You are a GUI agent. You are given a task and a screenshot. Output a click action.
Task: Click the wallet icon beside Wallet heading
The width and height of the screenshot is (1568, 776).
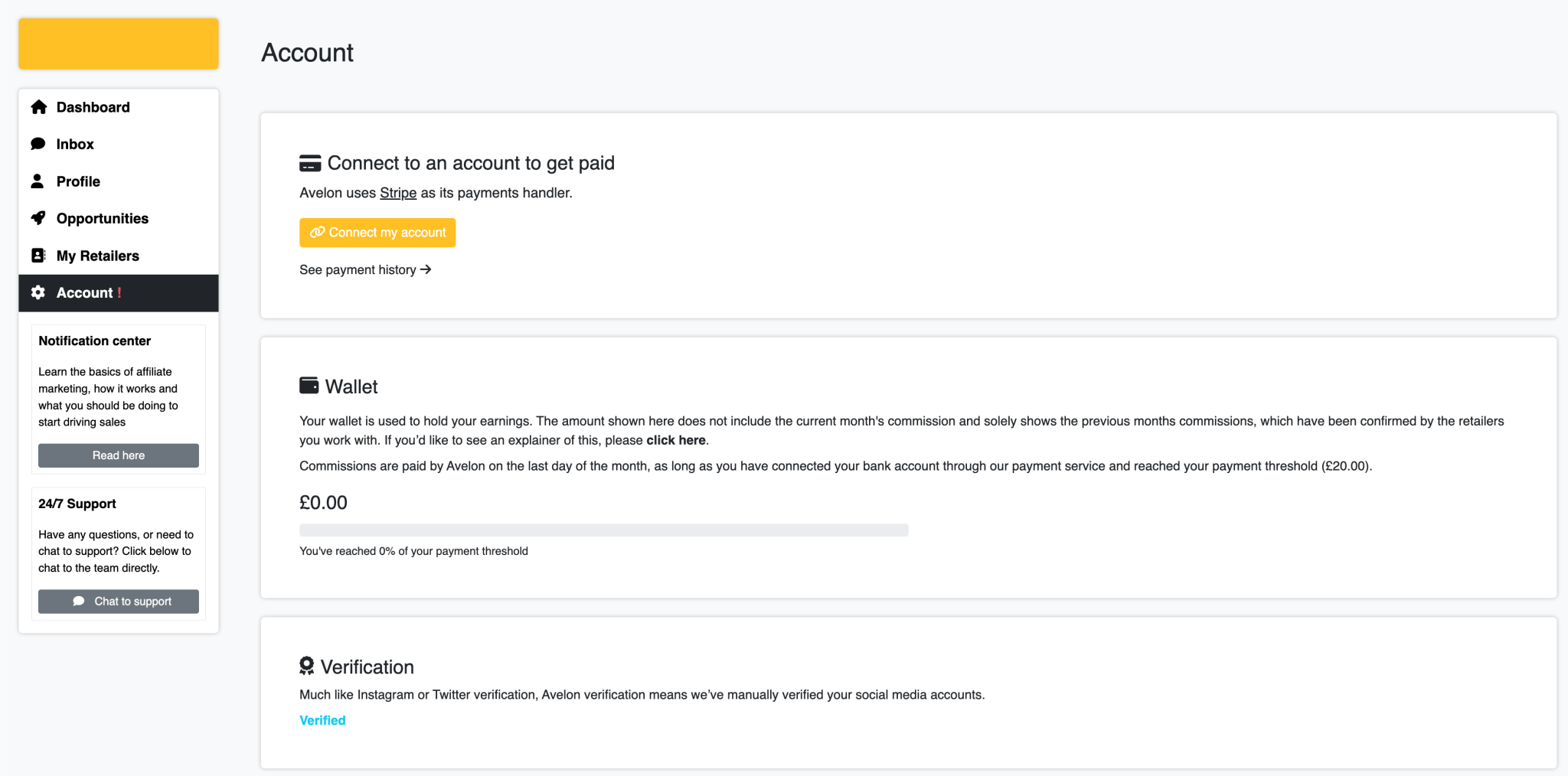(309, 386)
